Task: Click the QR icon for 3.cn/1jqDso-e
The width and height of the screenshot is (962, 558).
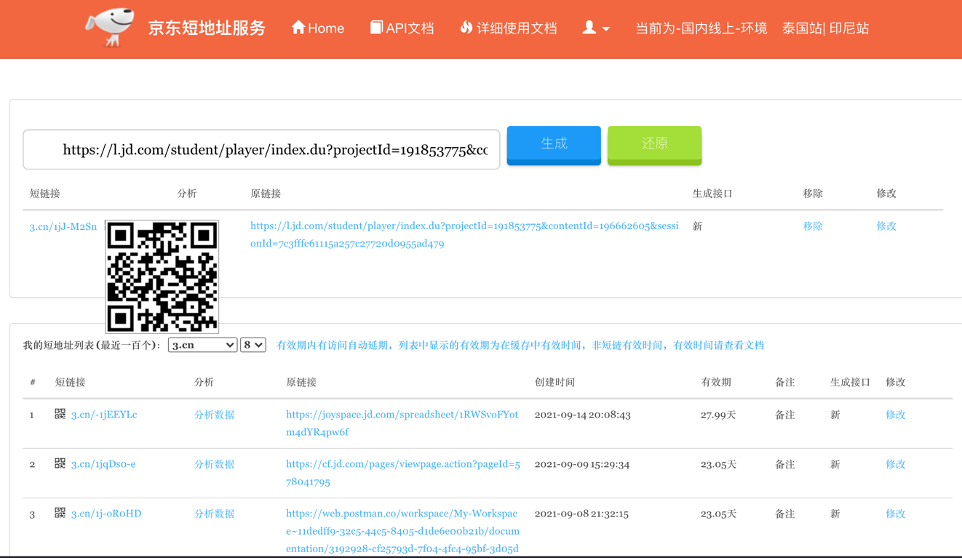Action: tap(60, 464)
